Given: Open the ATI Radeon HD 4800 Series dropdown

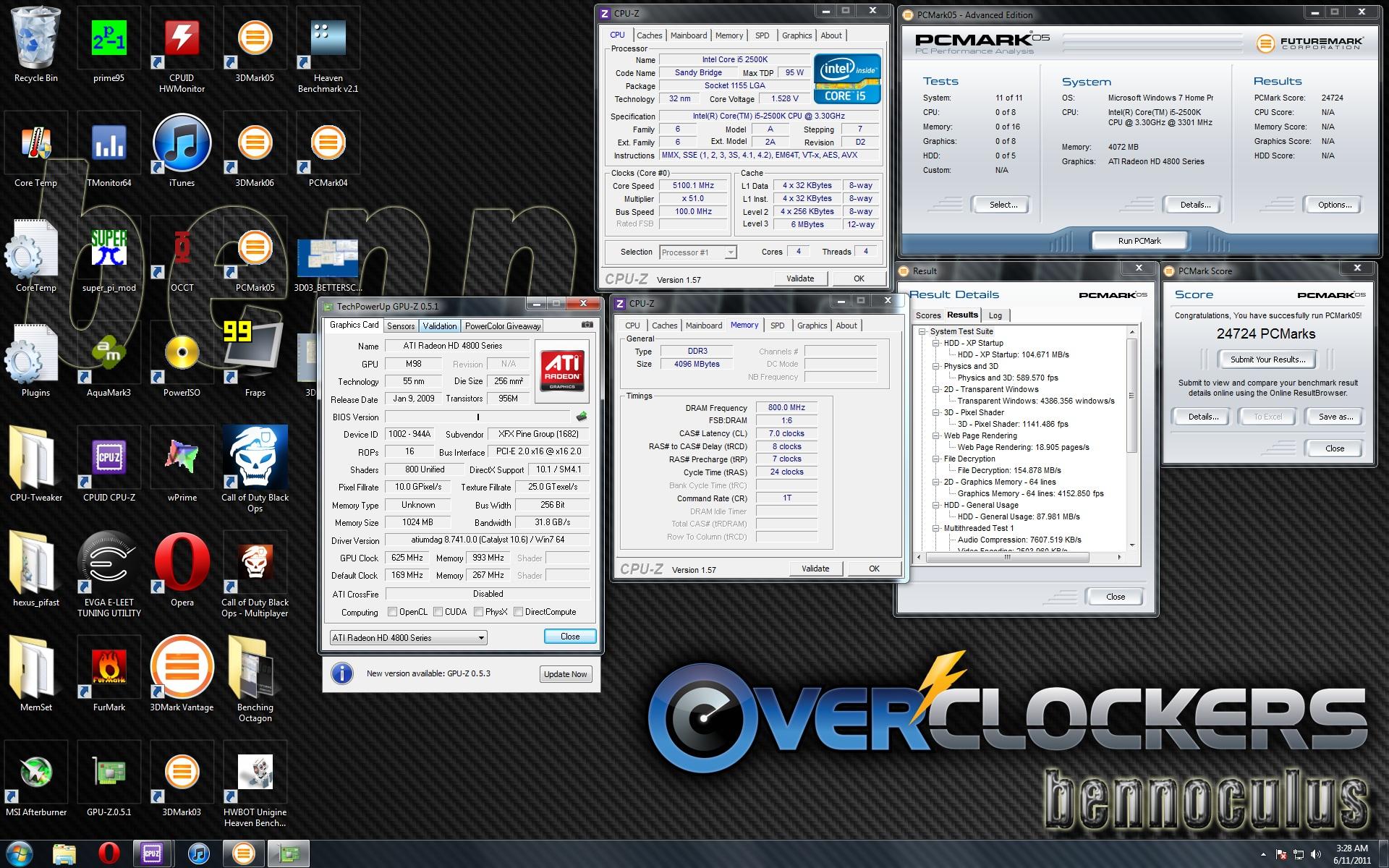Looking at the screenshot, I should [408, 637].
